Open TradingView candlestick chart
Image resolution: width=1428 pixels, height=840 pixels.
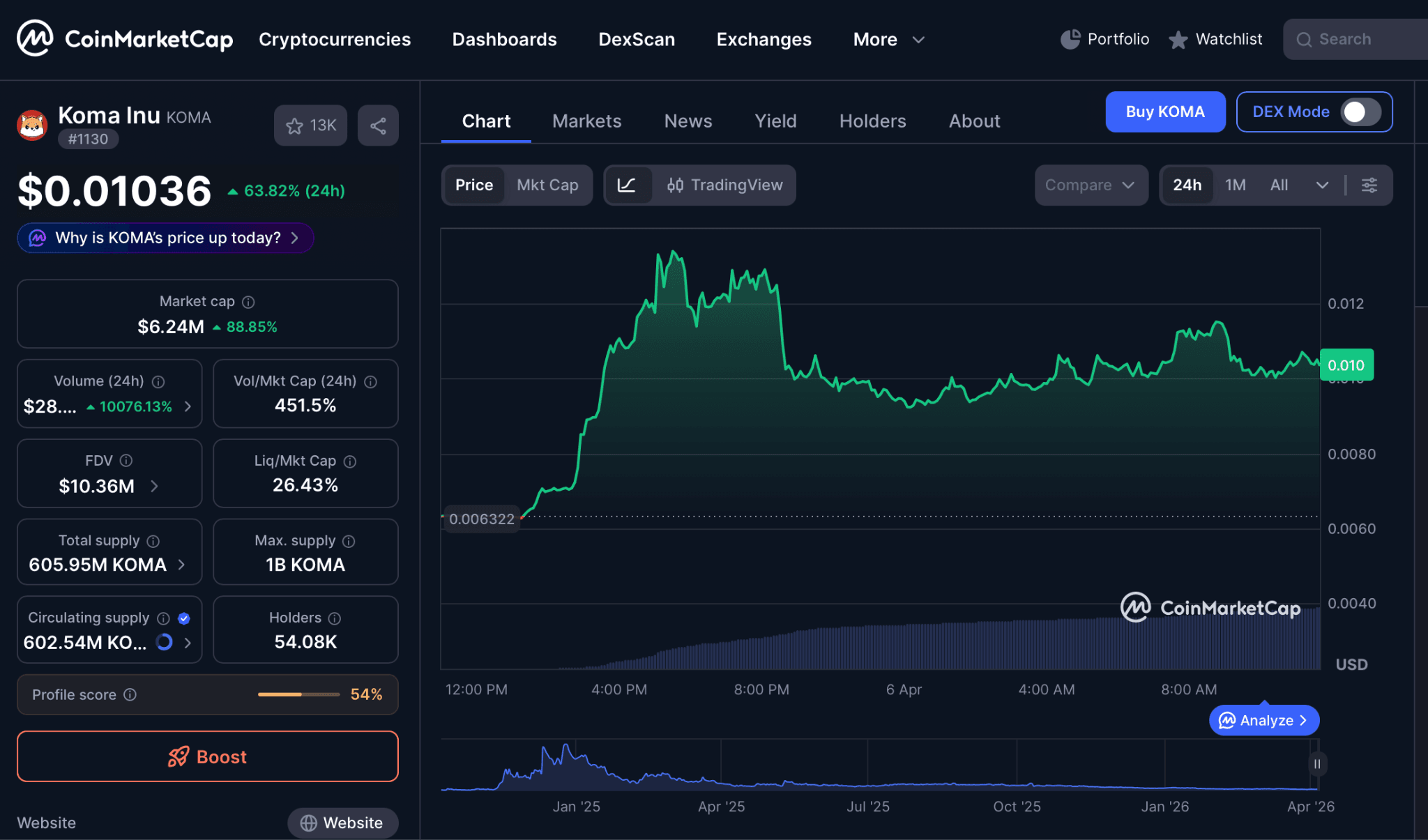tap(725, 185)
